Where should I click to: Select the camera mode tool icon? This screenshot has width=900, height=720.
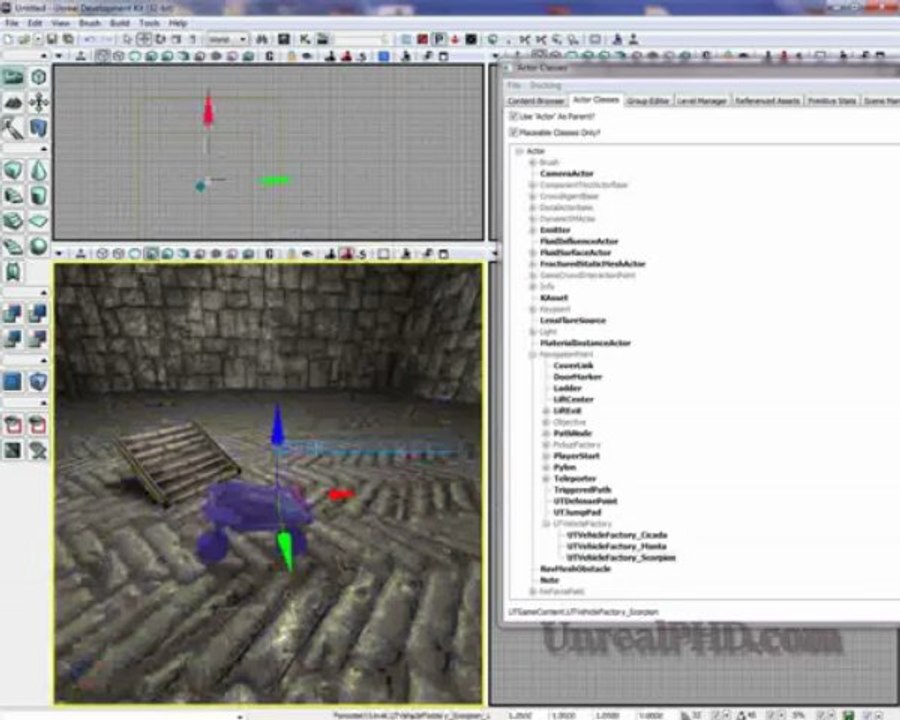pyautogui.click(x=13, y=77)
